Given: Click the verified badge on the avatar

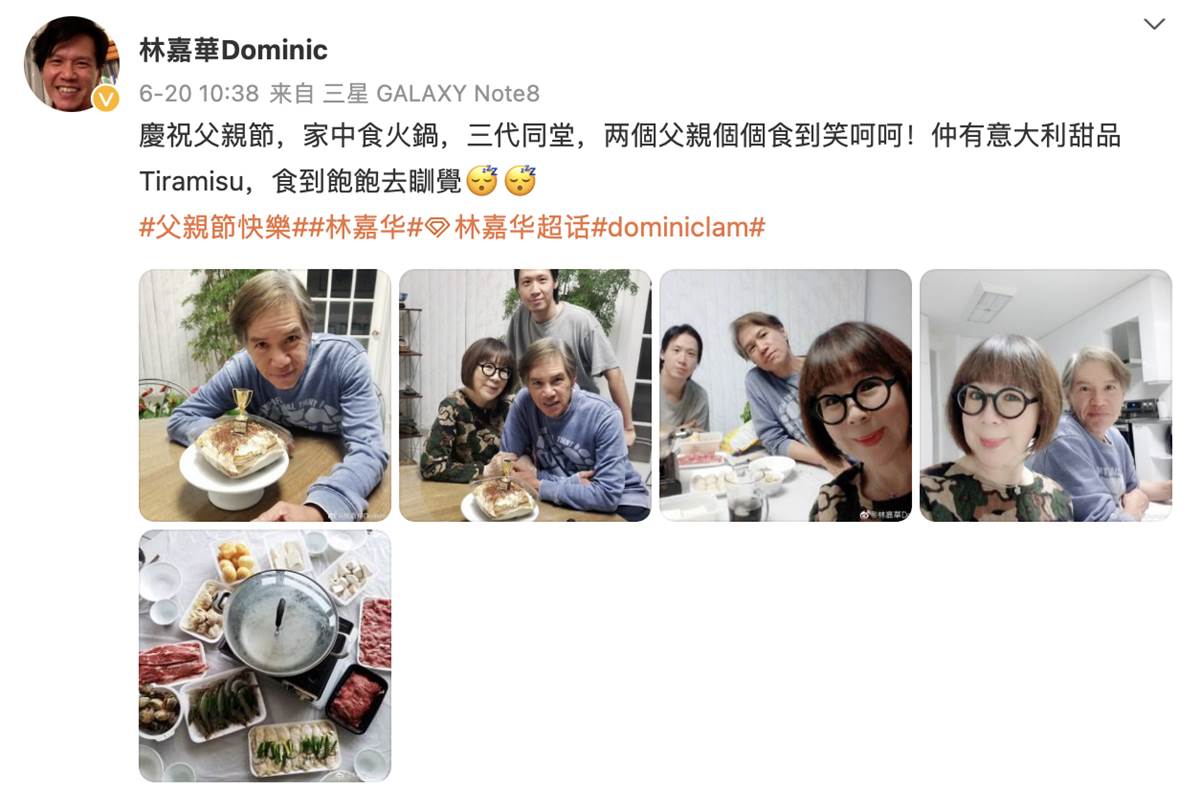Looking at the screenshot, I should coord(106,98).
